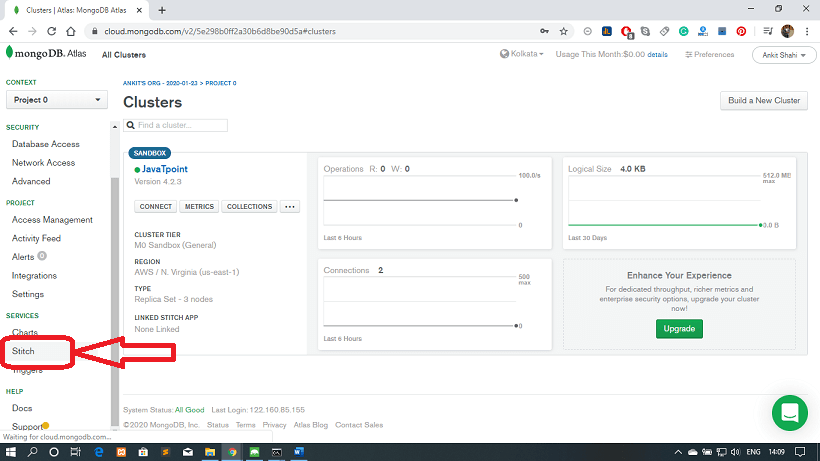
Task: Click All Good system status link
Action: pos(189,410)
